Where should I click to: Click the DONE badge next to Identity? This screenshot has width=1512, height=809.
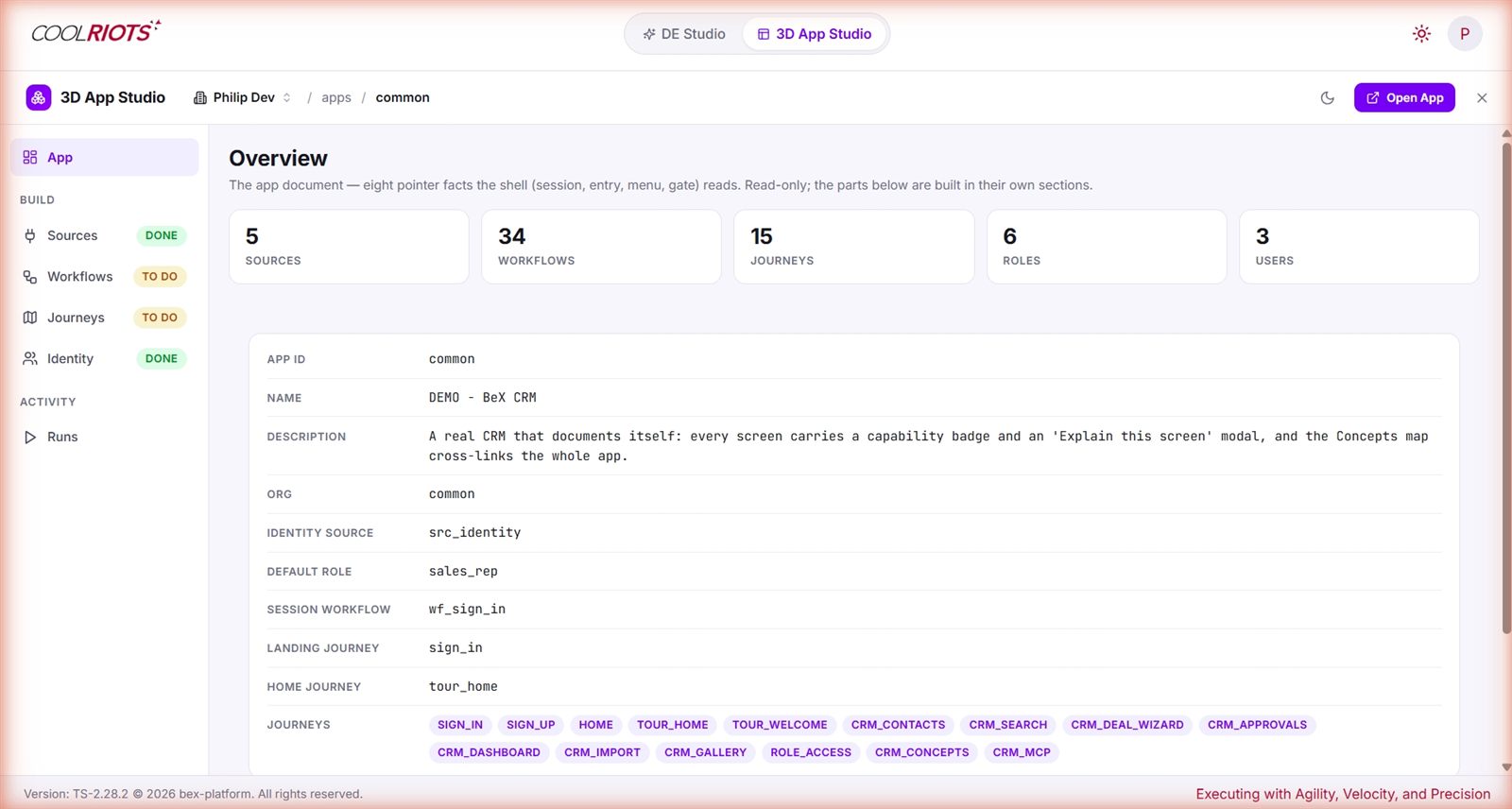(x=162, y=358)
